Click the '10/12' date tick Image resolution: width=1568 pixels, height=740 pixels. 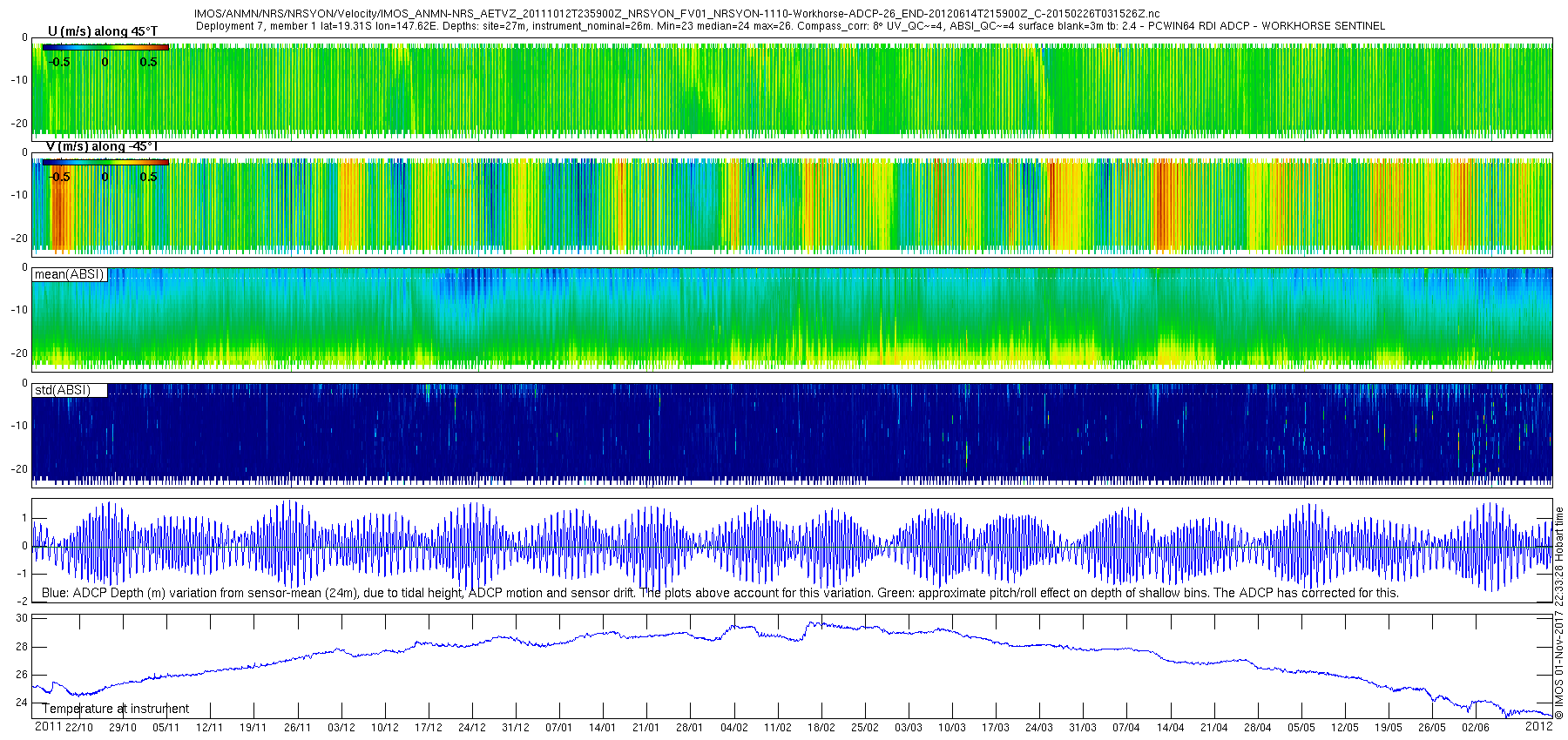385,728
